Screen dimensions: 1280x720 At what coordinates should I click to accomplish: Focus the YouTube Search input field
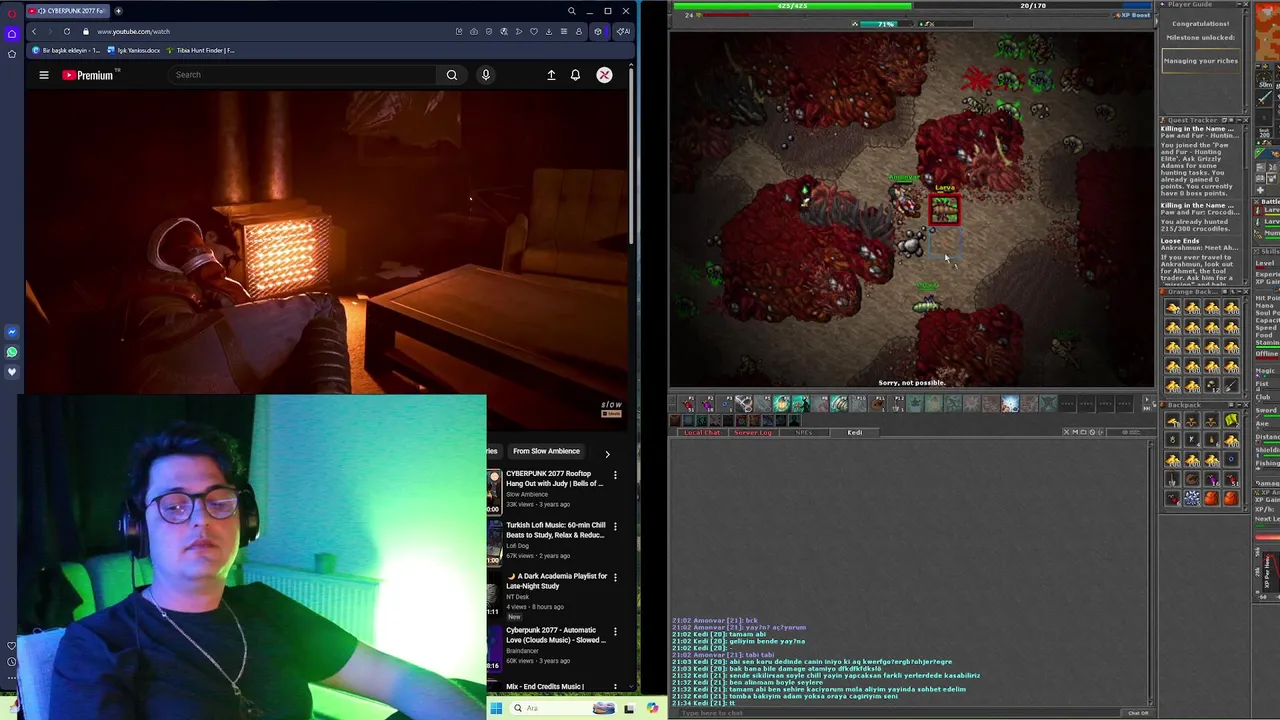tap(304, 75)
